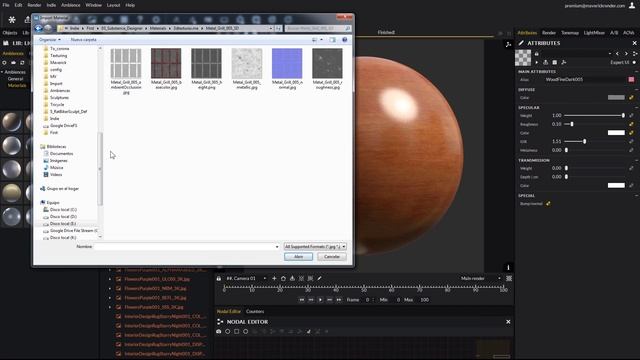Go to previous item in Attributes history
The image size is (640, 360).
[x=617, y=53]
